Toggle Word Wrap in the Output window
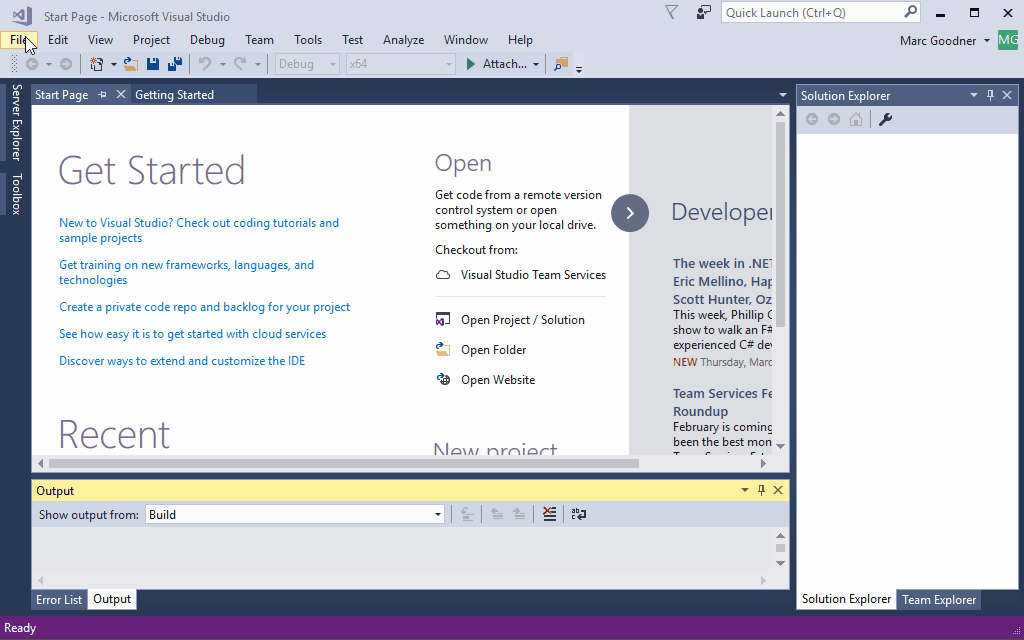The image size is (1024, 640). coord(577,513)
